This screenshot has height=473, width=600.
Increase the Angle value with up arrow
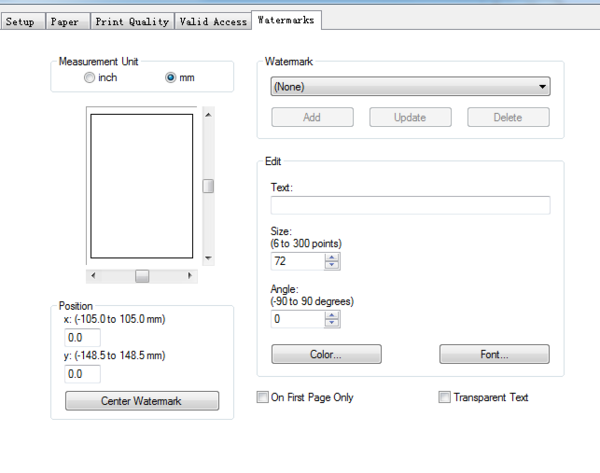332,314
